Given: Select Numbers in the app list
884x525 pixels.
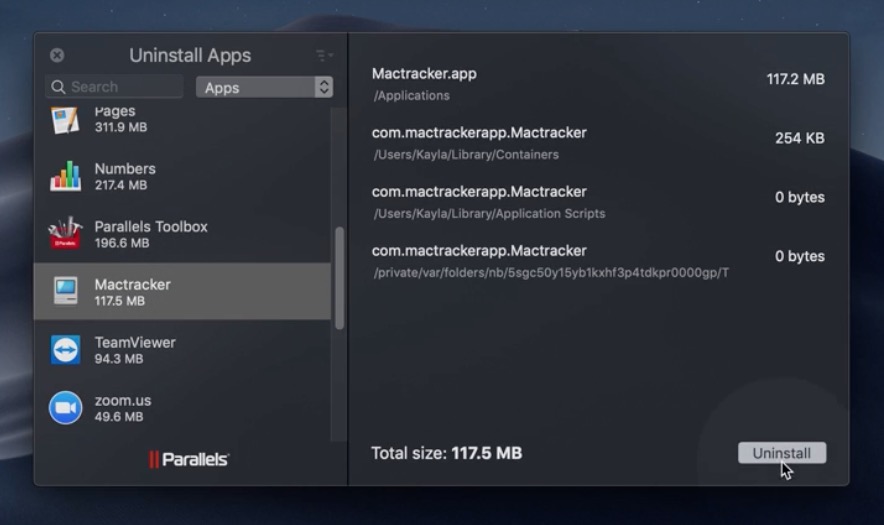Looking at the screenshot, I should pyautogui.click(x=182, y=176).
